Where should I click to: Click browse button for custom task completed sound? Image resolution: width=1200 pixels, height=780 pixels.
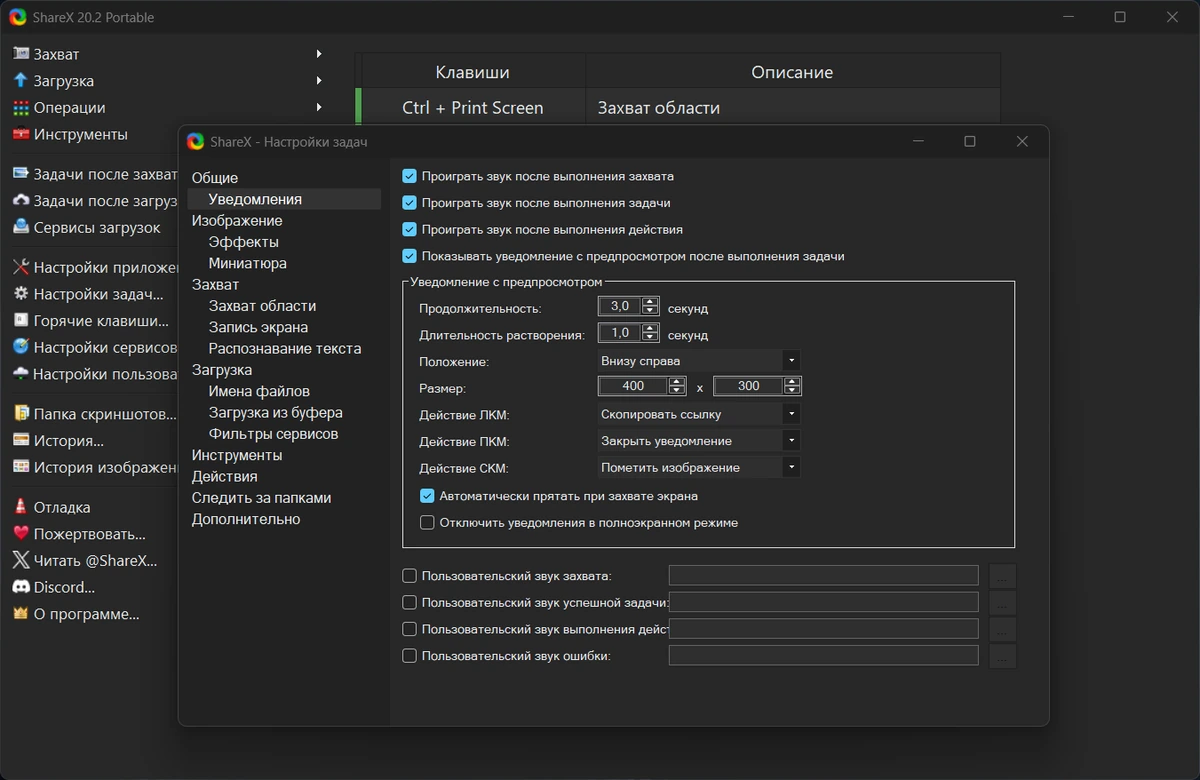coord(1002,603)
